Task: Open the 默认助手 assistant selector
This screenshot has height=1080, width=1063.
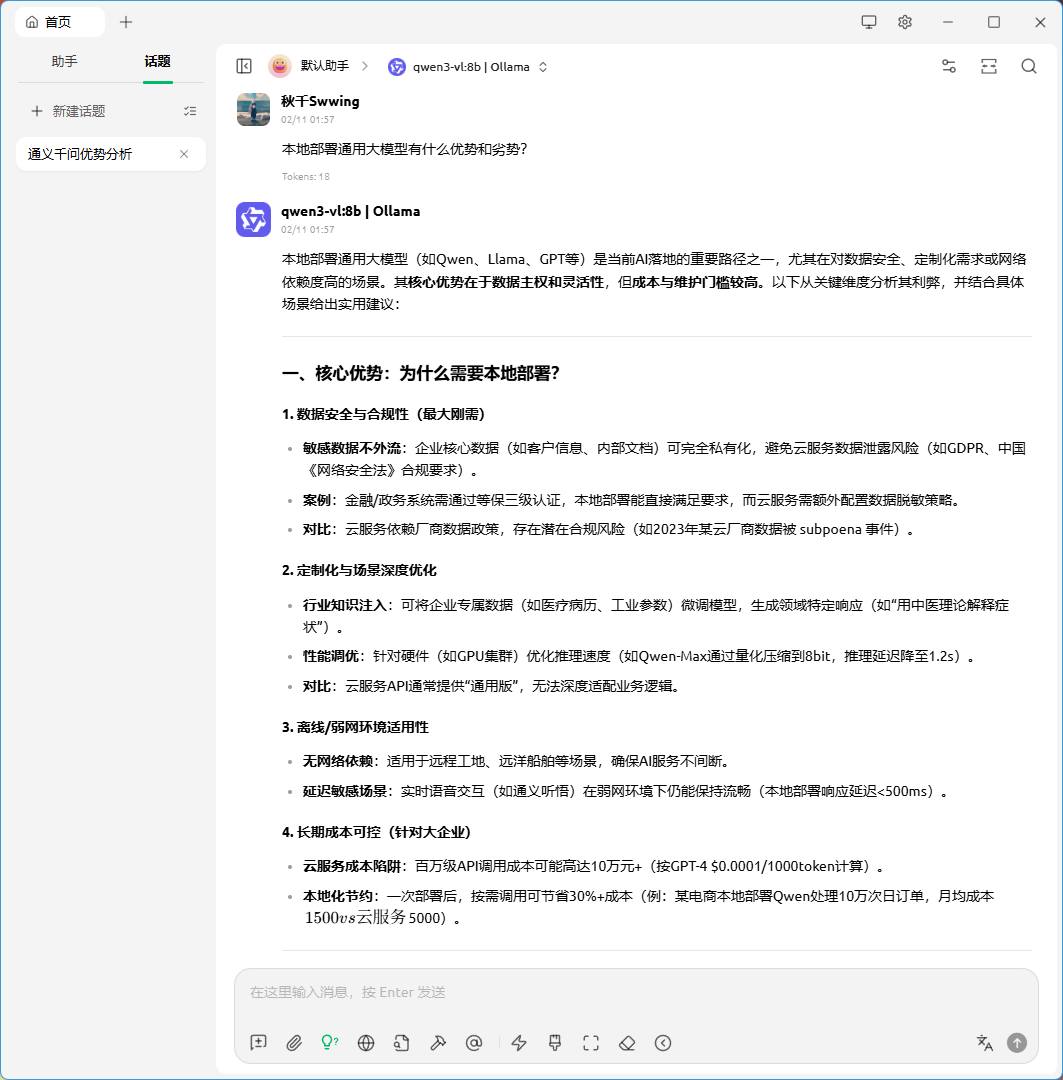Action: [x=324, y=66]
